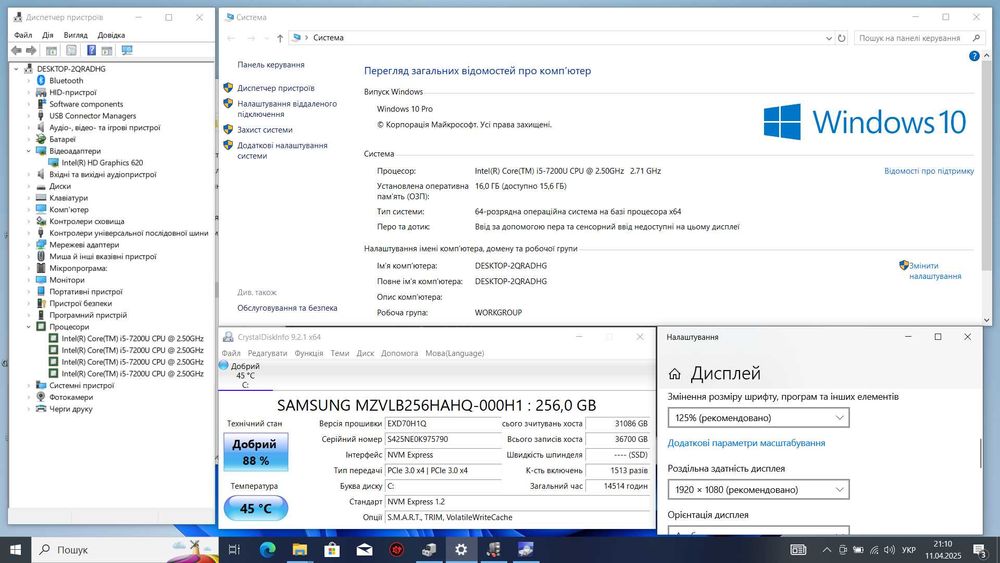Select the Клавіатури category icon
The width and height of the screenshot is (1000, 563).
pyautogui.click(x=41, y=198)
